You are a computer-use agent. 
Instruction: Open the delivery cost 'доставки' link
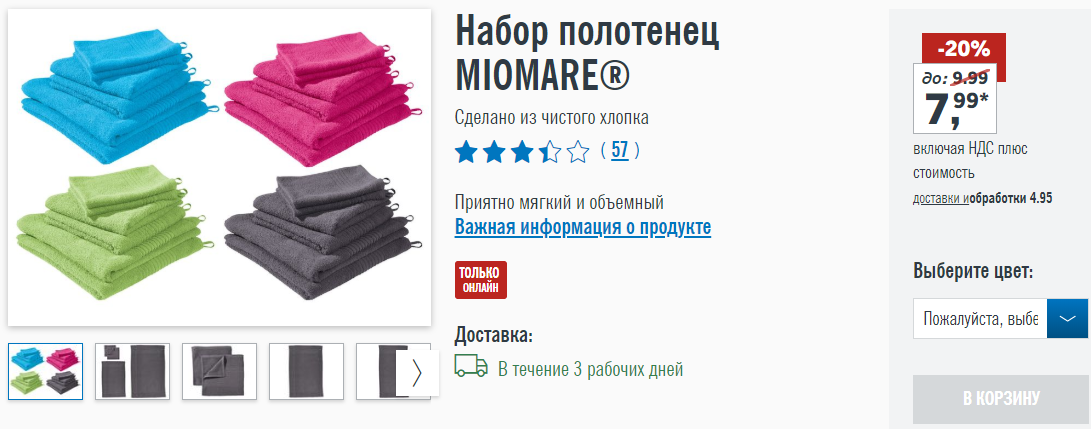[x=941, y=198]
